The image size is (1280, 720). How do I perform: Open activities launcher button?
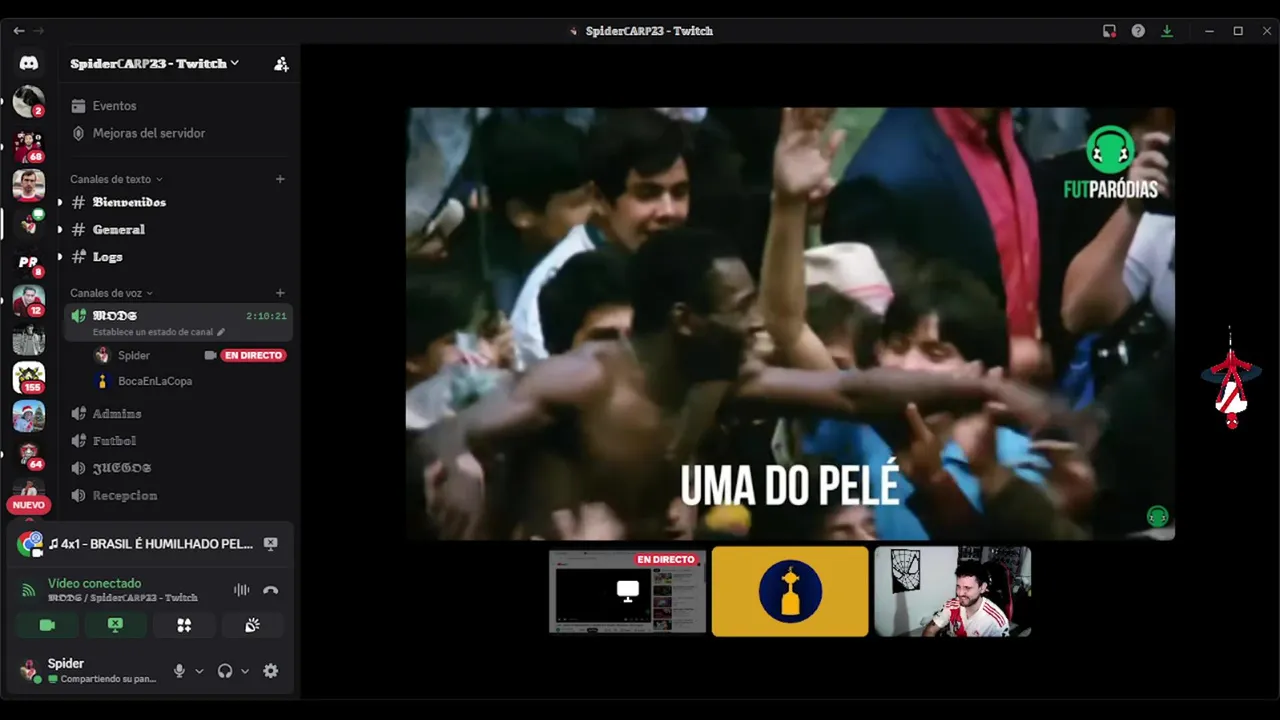tap(184, 625)
